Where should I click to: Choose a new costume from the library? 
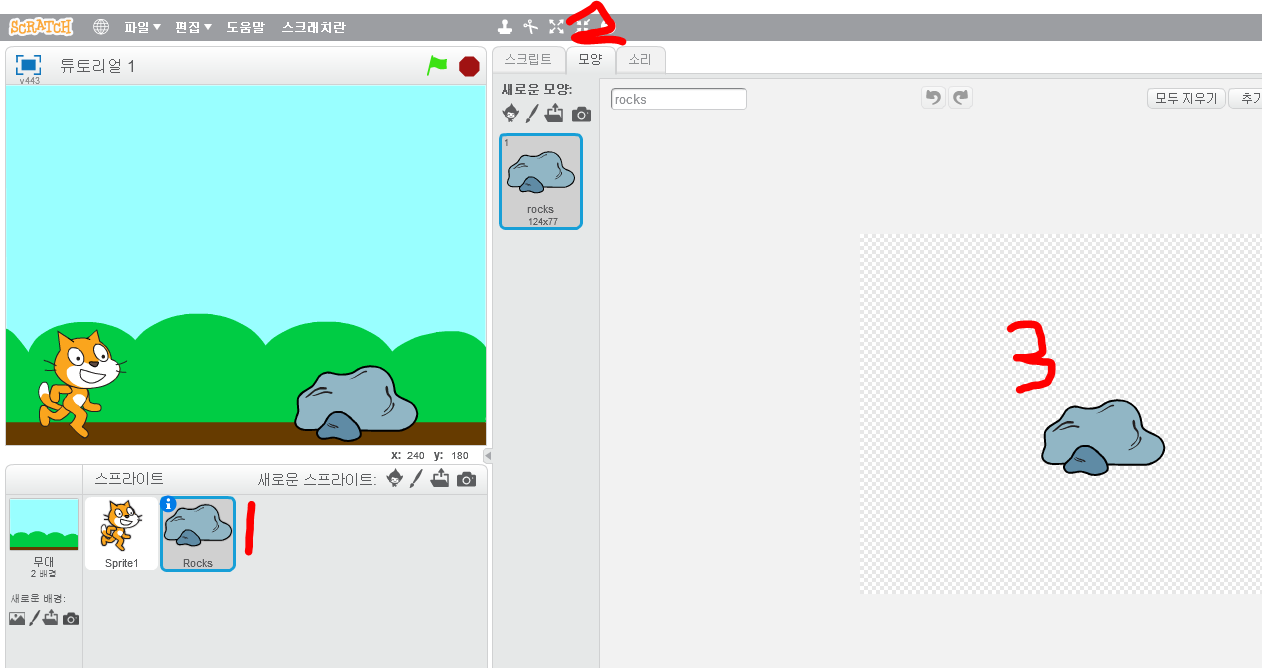pyautogui.click(x=511, y=113)
